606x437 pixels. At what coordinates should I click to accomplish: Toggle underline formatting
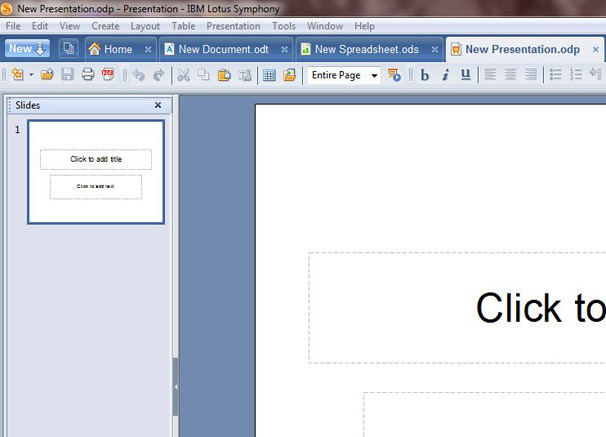pyautogui.click(x=466, y=75)
